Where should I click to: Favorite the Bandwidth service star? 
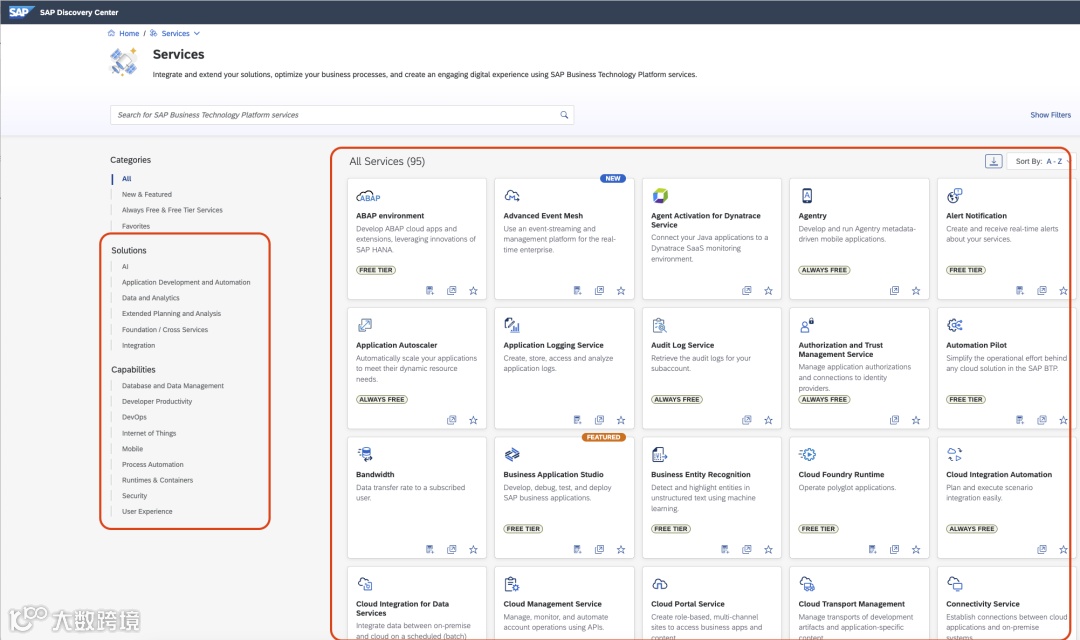[473, 550]
